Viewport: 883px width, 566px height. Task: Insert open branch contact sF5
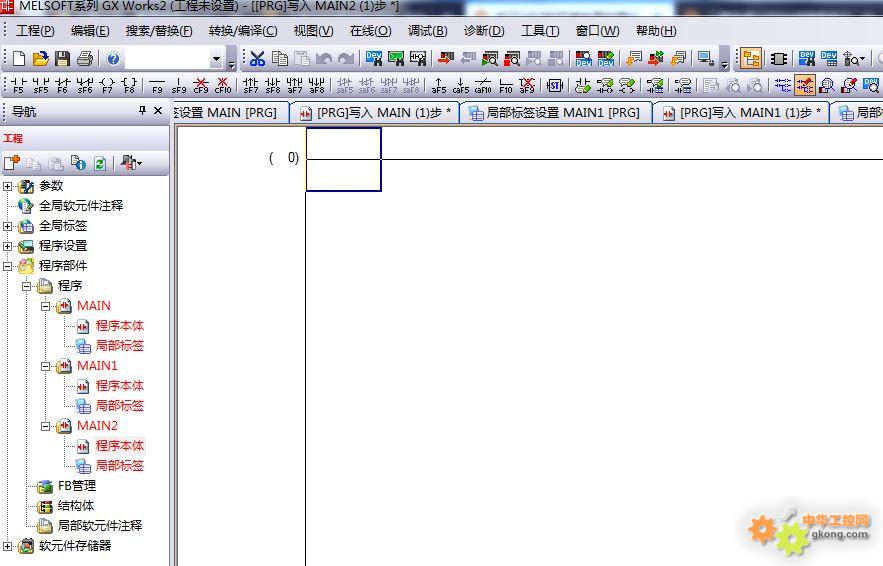(x=41, y=85)
